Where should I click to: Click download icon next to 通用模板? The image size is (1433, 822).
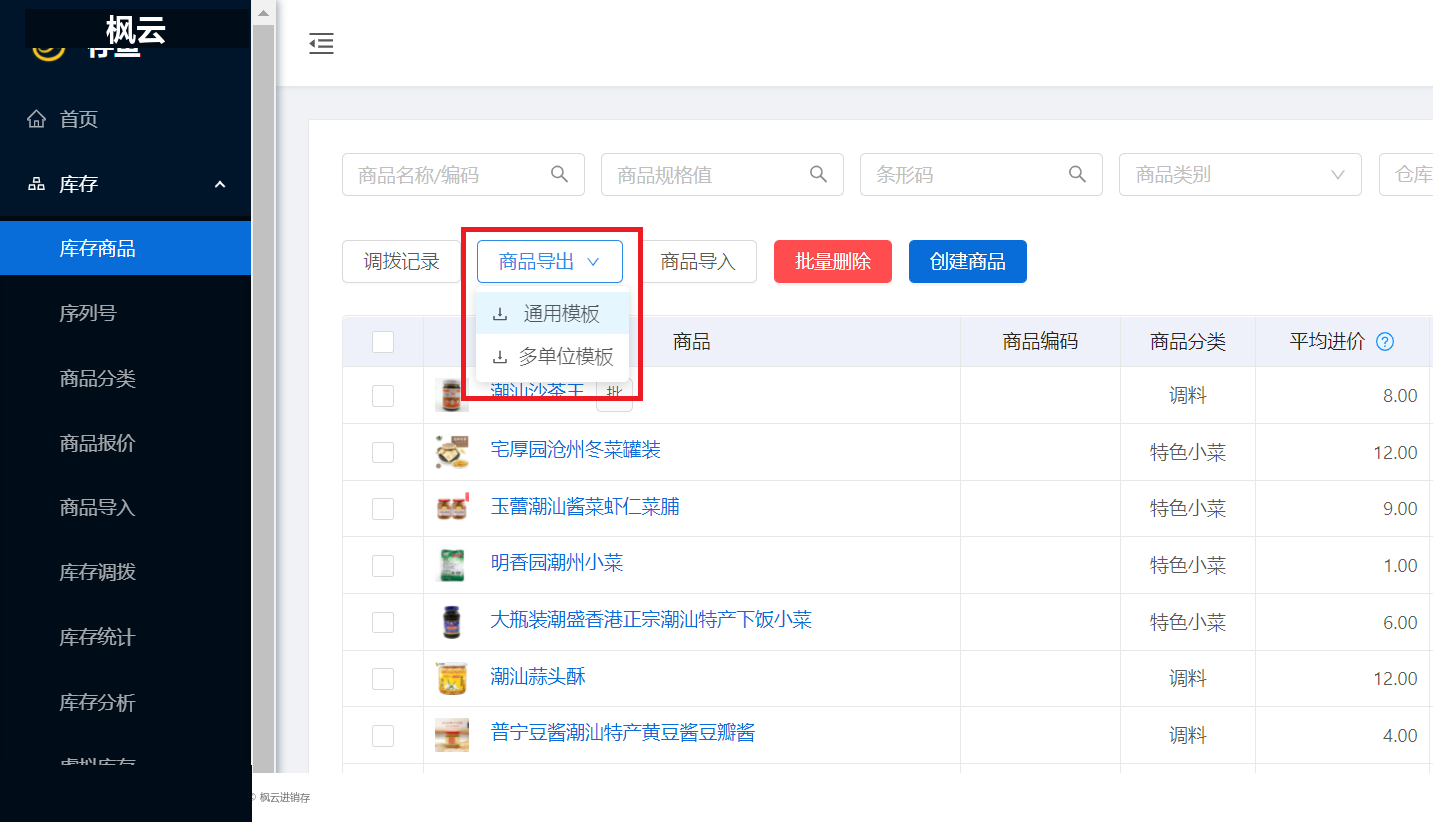click(500, 314)
